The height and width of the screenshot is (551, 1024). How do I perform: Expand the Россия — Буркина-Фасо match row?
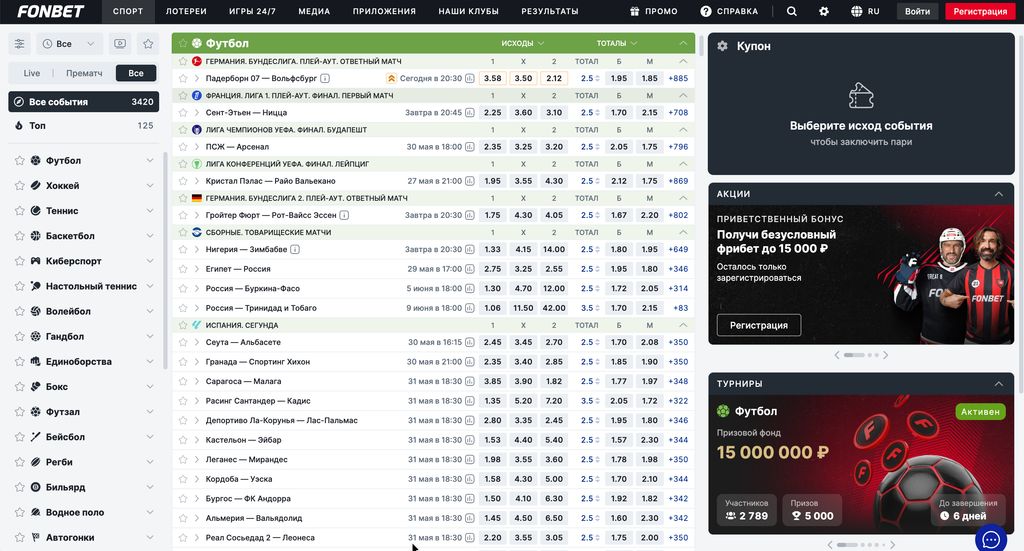197,289
